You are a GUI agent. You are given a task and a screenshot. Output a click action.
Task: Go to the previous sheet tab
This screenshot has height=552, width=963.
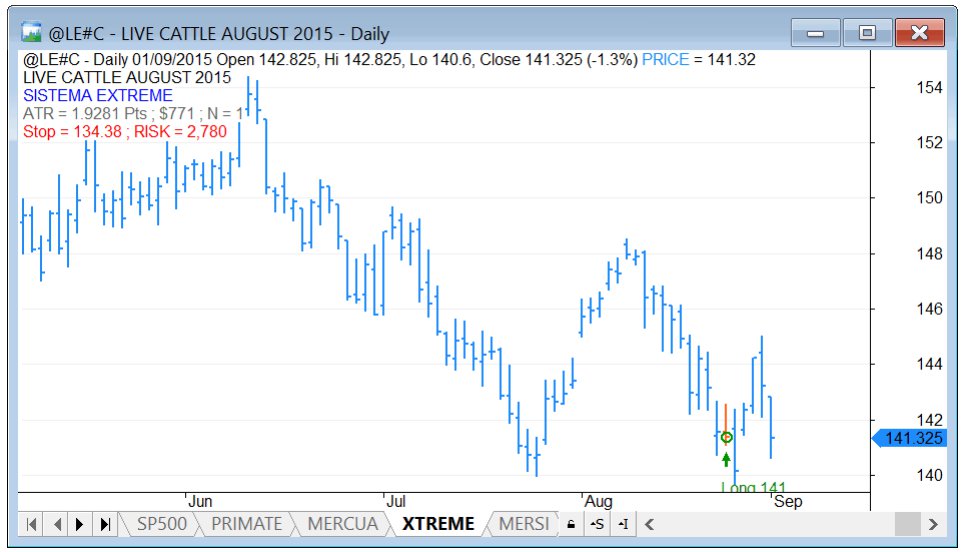coord(57,524)
